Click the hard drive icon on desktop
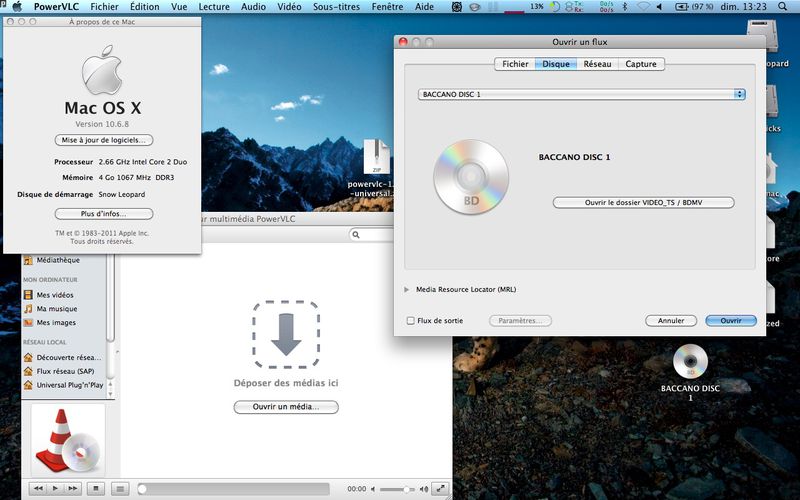800x500 pixels. pyautogui.click(x=762, y=36)
